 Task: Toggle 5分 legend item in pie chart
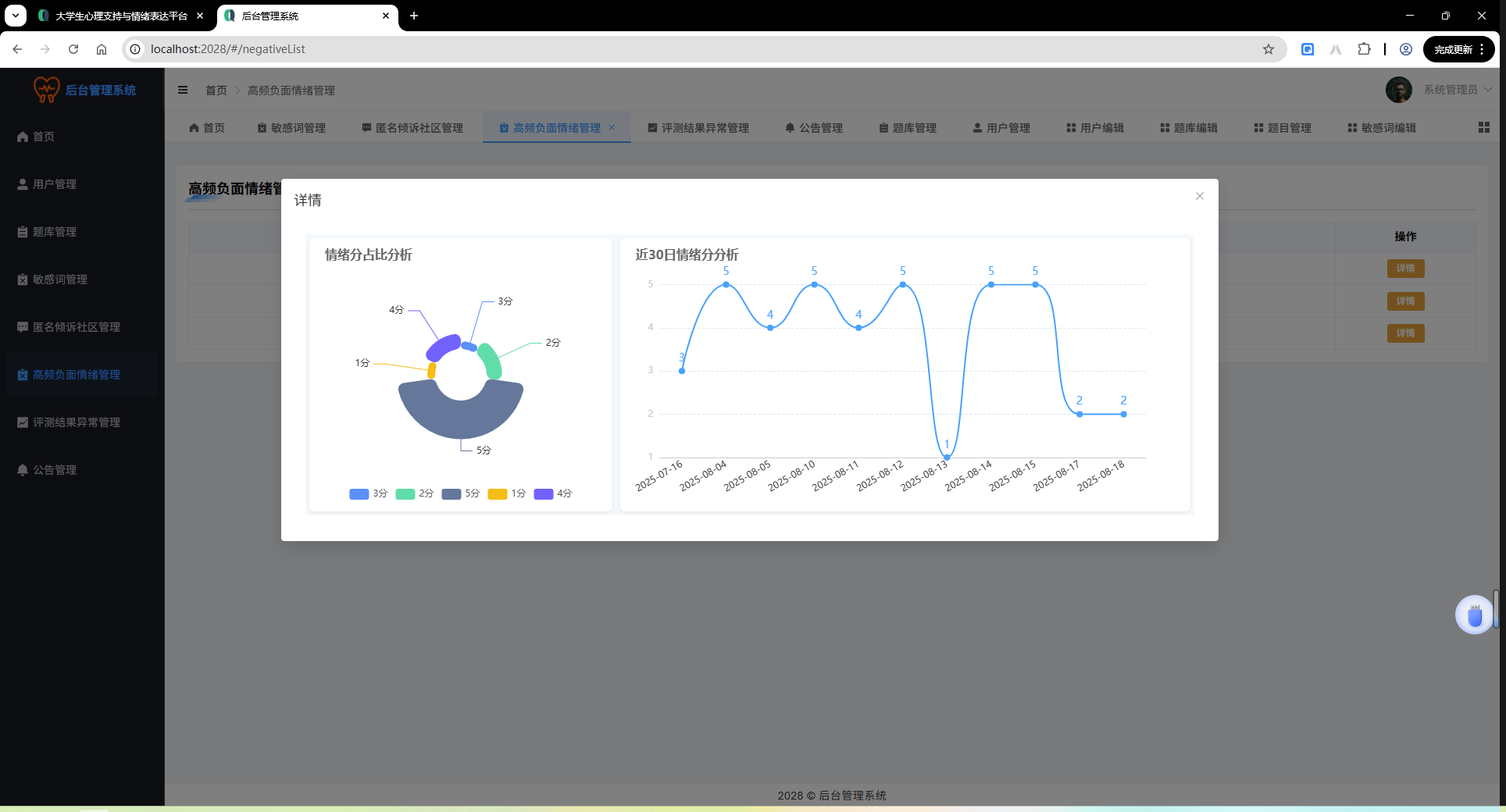(461, 493)
